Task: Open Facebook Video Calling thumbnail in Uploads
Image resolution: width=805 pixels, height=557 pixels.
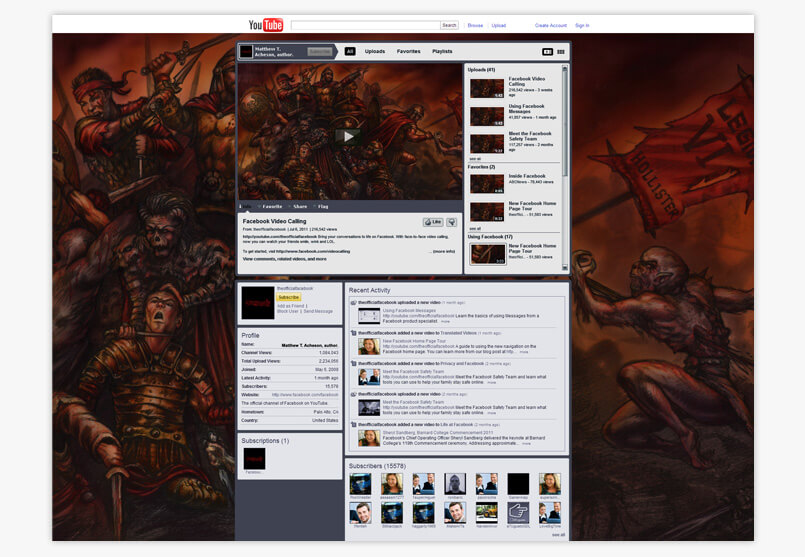Action: coord(487,88)
